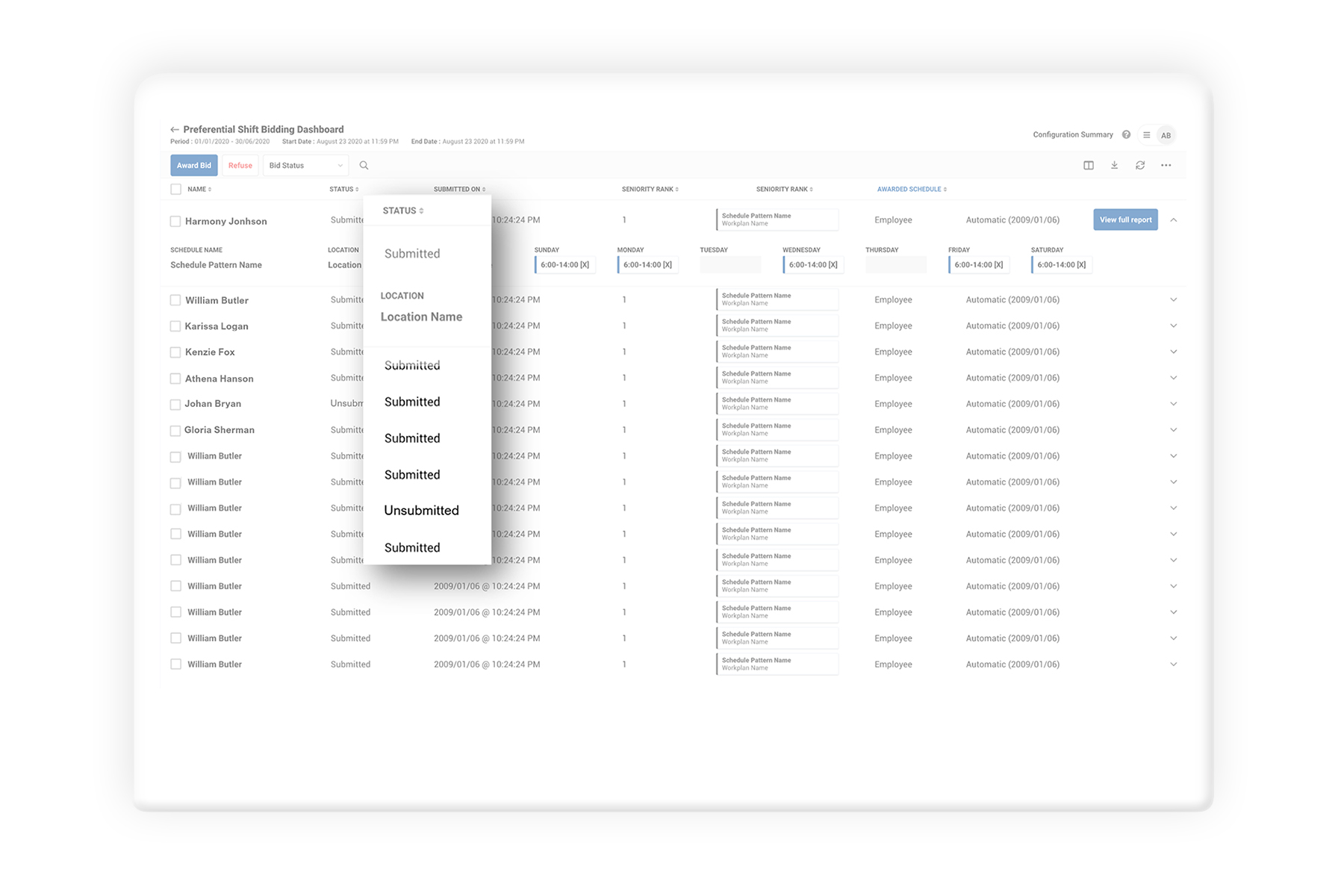Tick the select-all checkbox in the header

tap(176, 190)
